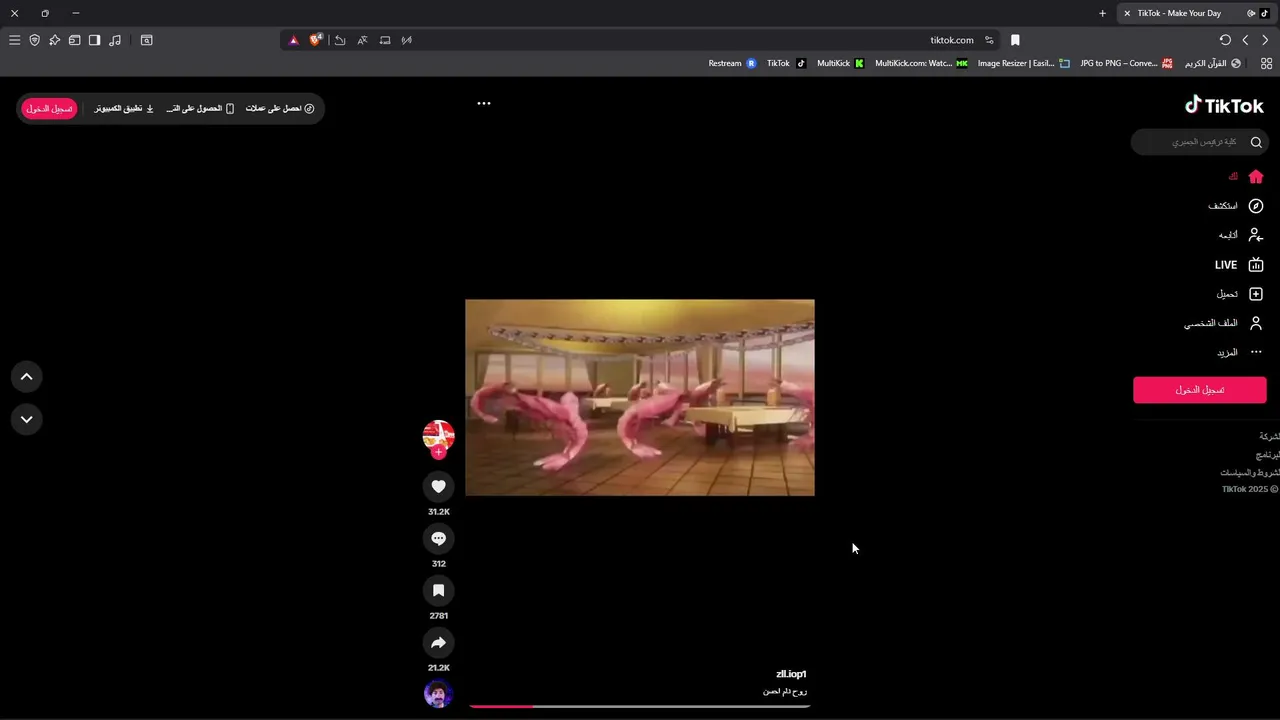Open the Restream bookmark
Screen dimensions: 1280x720
[x=732, y=63]
